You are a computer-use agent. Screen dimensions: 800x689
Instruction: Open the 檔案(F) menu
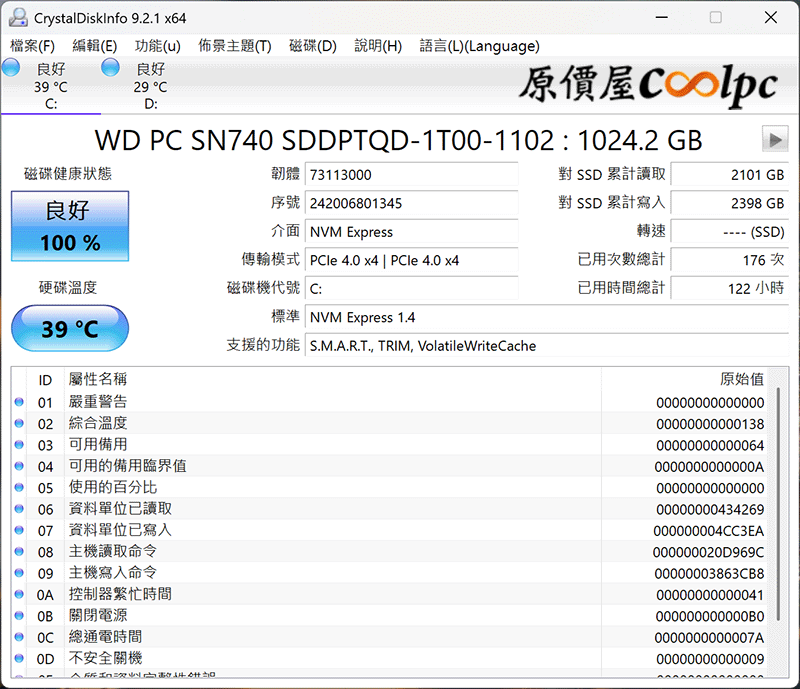pos(32,46)
